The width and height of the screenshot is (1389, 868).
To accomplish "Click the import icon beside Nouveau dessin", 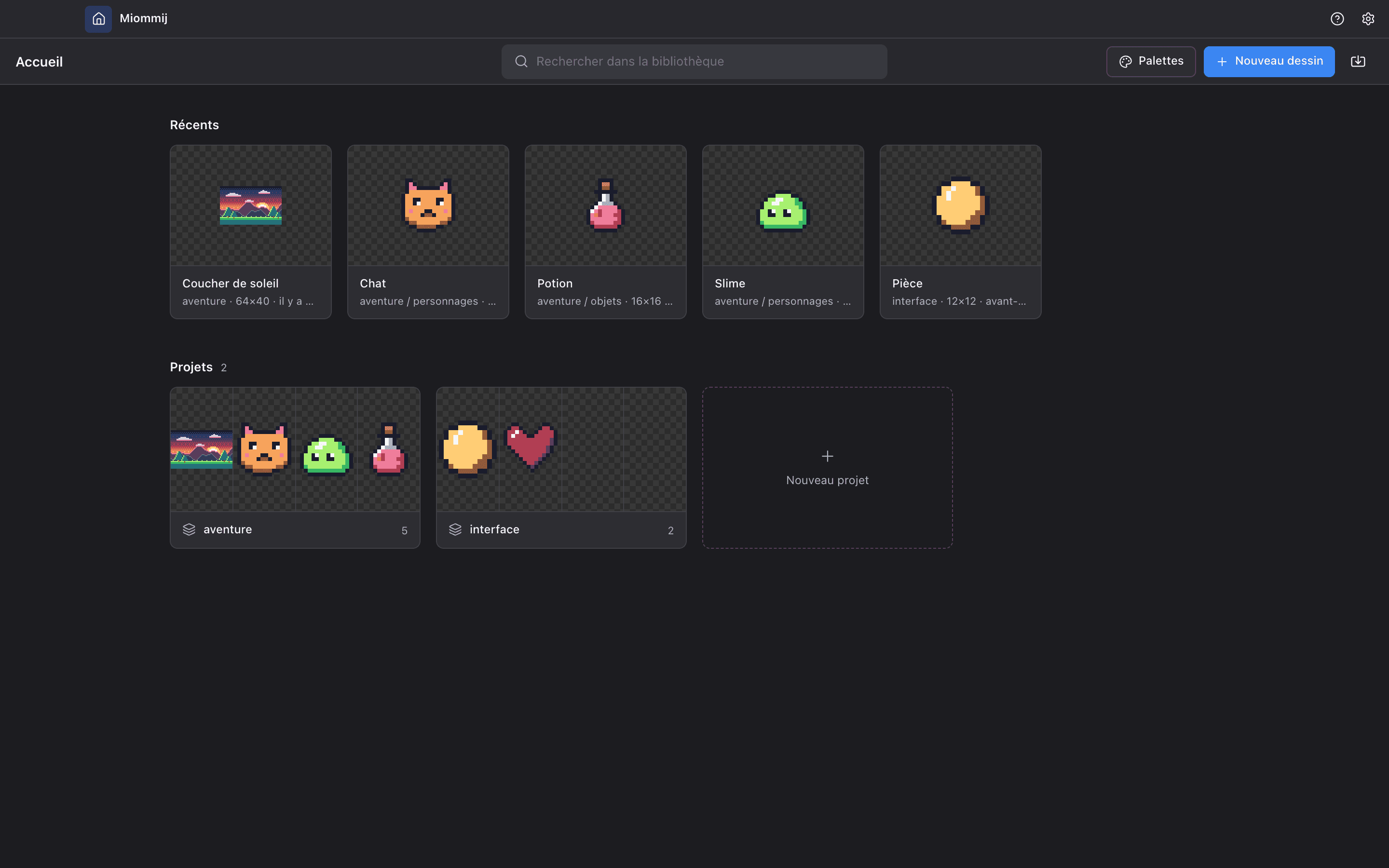I will 1358,61.
